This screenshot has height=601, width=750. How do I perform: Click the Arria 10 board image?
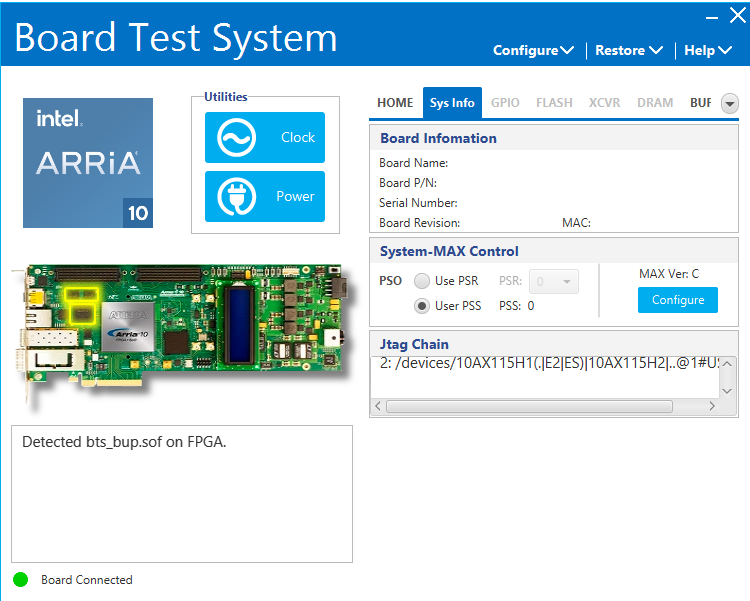(x=180, y=325)
